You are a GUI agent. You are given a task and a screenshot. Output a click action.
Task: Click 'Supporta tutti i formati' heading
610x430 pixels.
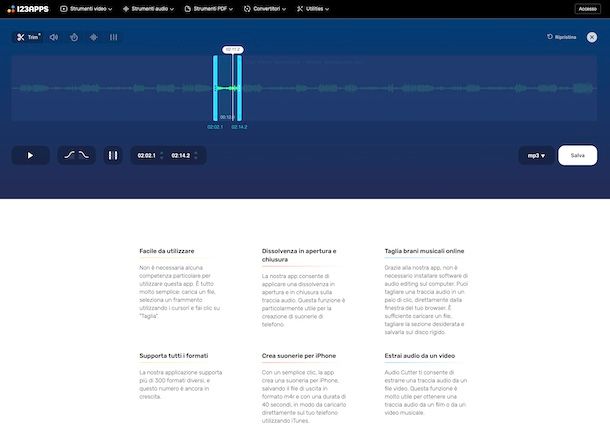[174, 356]
